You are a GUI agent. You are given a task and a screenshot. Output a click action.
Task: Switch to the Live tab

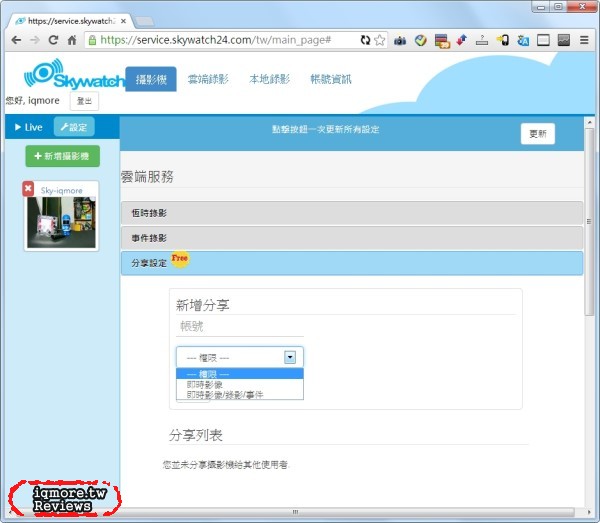point(29,127)
